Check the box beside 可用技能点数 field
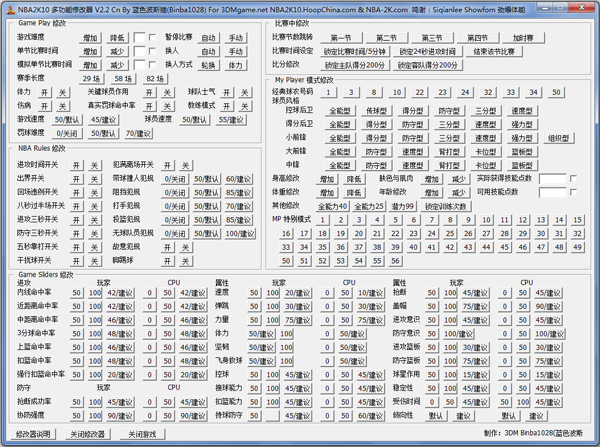 [x=573, y=192]
